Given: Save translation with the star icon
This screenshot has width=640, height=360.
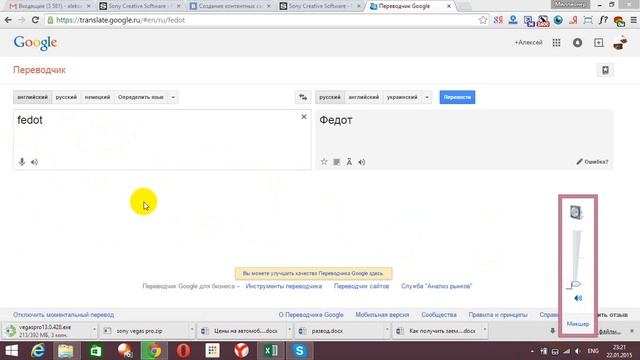Looking at the screenshot, I should pos(324,162).
